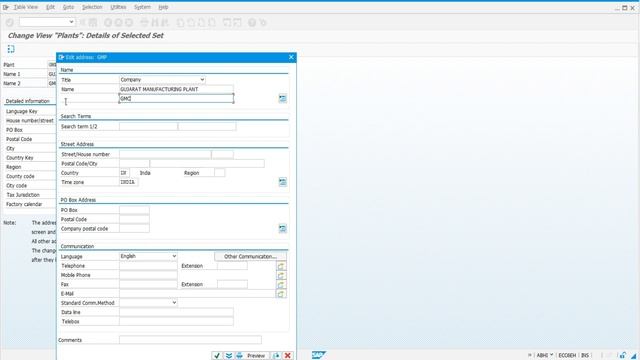Screen dimensions: 640x360
Task: Click the greyed Help question-mark toolbar icon
Action: coord(252,22)
